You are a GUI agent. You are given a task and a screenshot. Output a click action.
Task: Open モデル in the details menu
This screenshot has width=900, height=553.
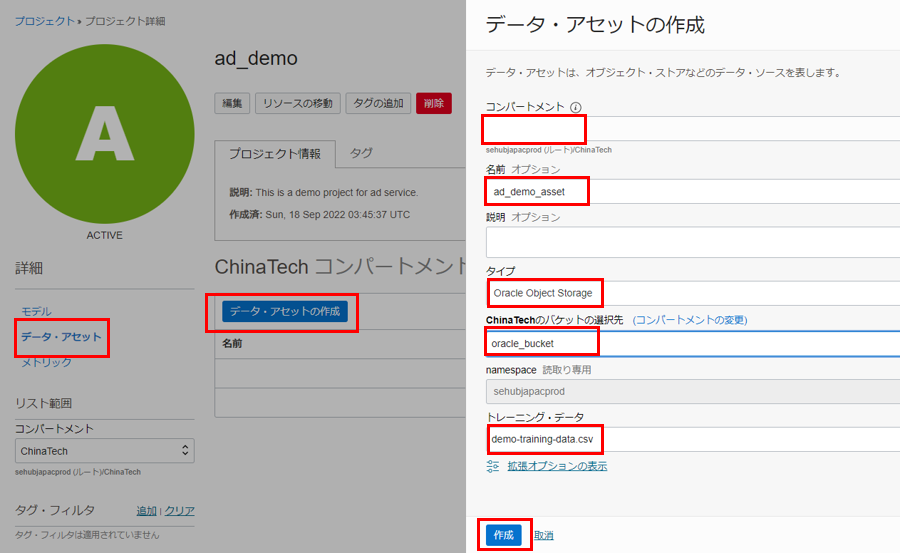(x=36, y=311)
